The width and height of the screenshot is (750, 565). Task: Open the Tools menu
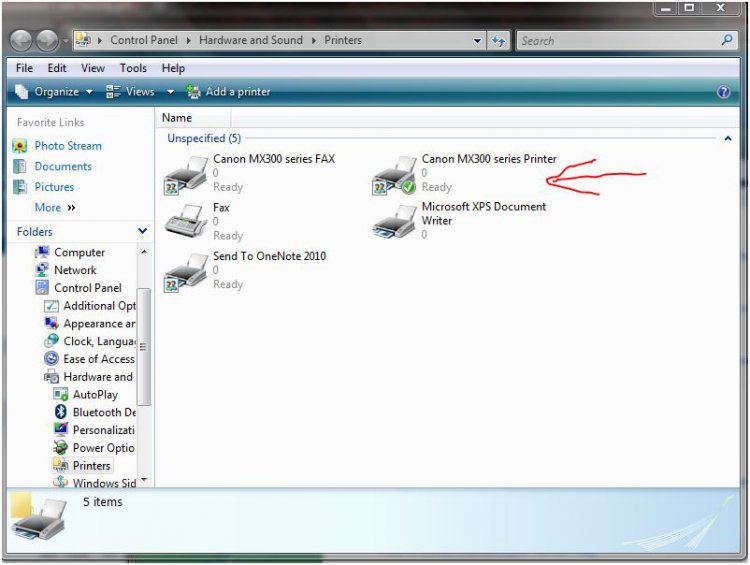coord(133,68)
